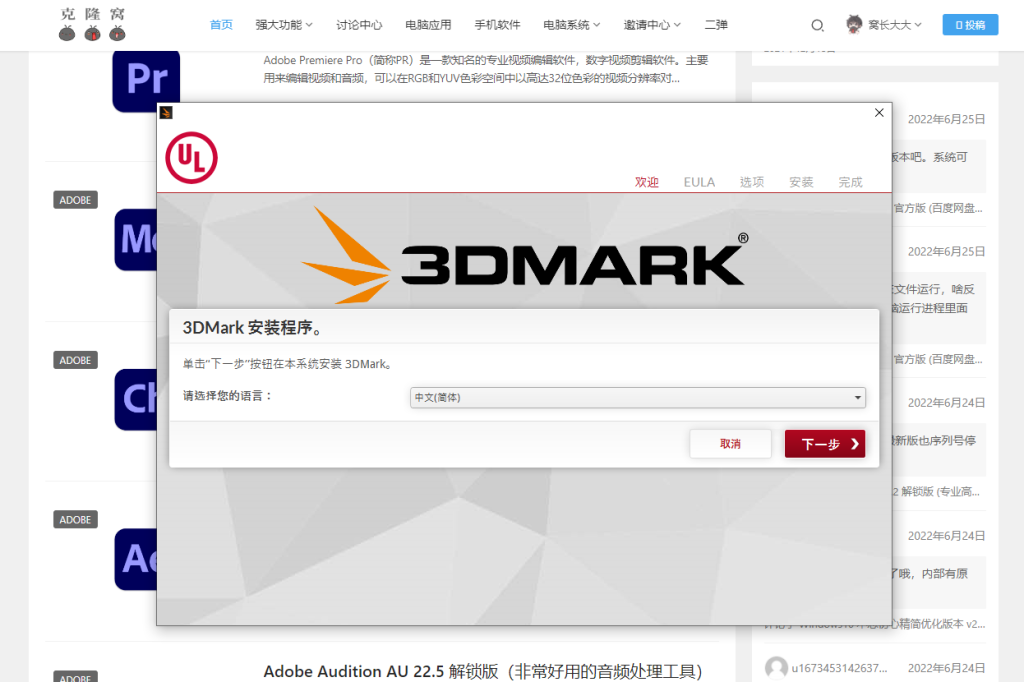Expand the 强大功能 navigation menu
This screenshot has height=682, width=1024.
[284, 25]
